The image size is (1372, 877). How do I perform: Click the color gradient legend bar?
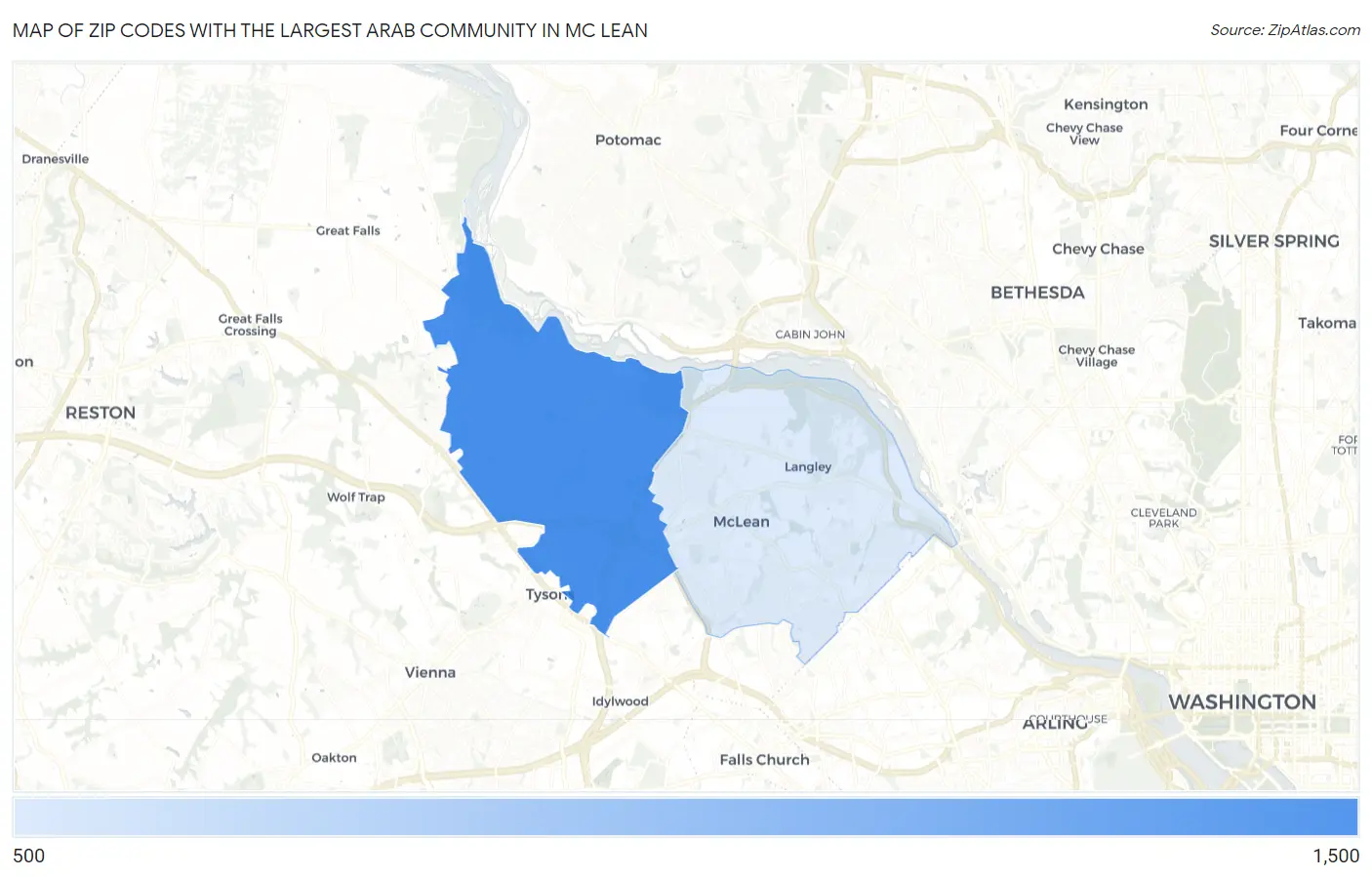[685, 817]
